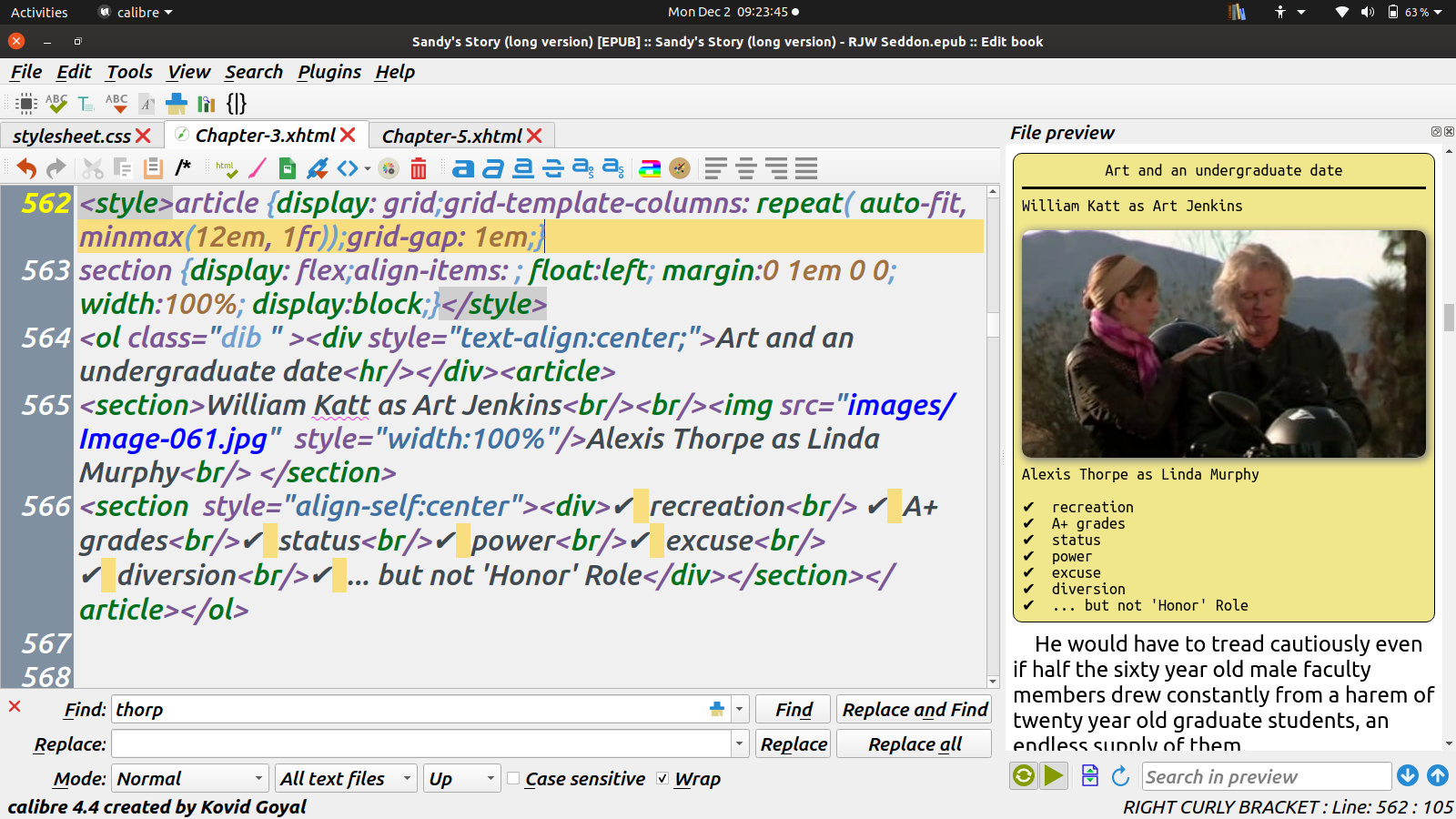Click the undo arrow in editor toolbar
The width and height of the screenshot is (1456, 819).
26,168
